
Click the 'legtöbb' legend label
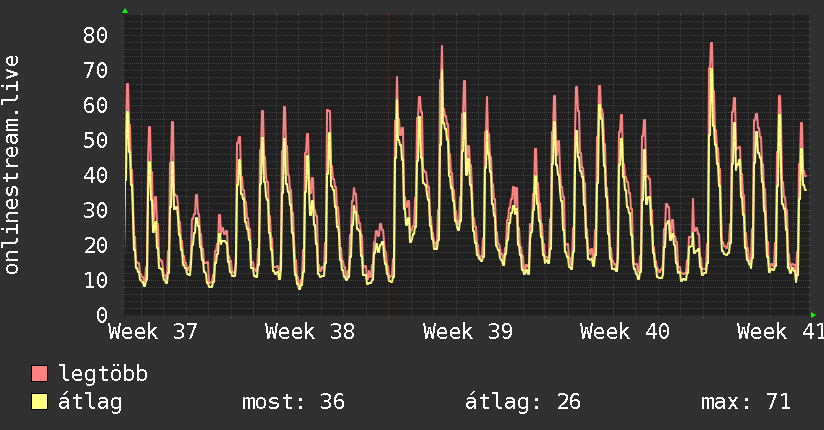pyautogui.click(x=103, y=374)
